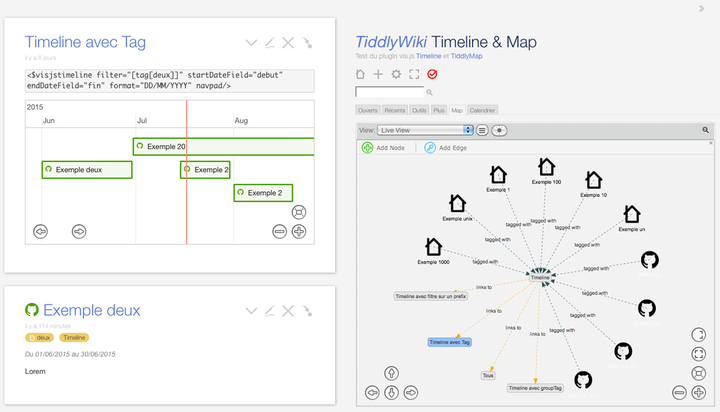
Task: Pan map up with up arrow button
Action: tap(391, 373)
